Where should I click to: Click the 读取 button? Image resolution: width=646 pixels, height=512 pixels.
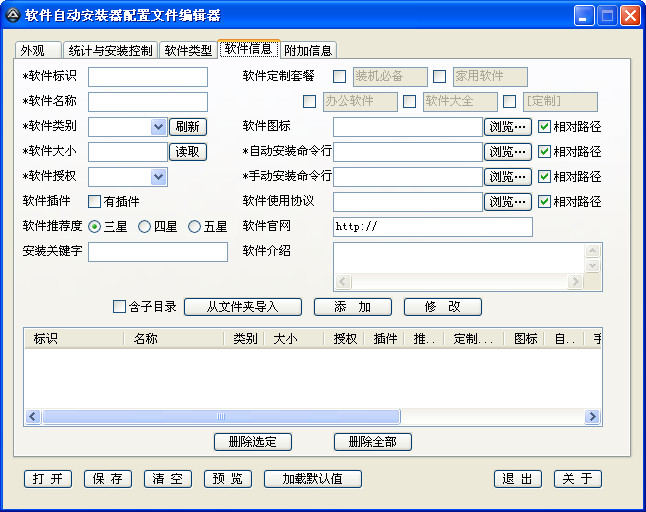(x=188, y=152)
